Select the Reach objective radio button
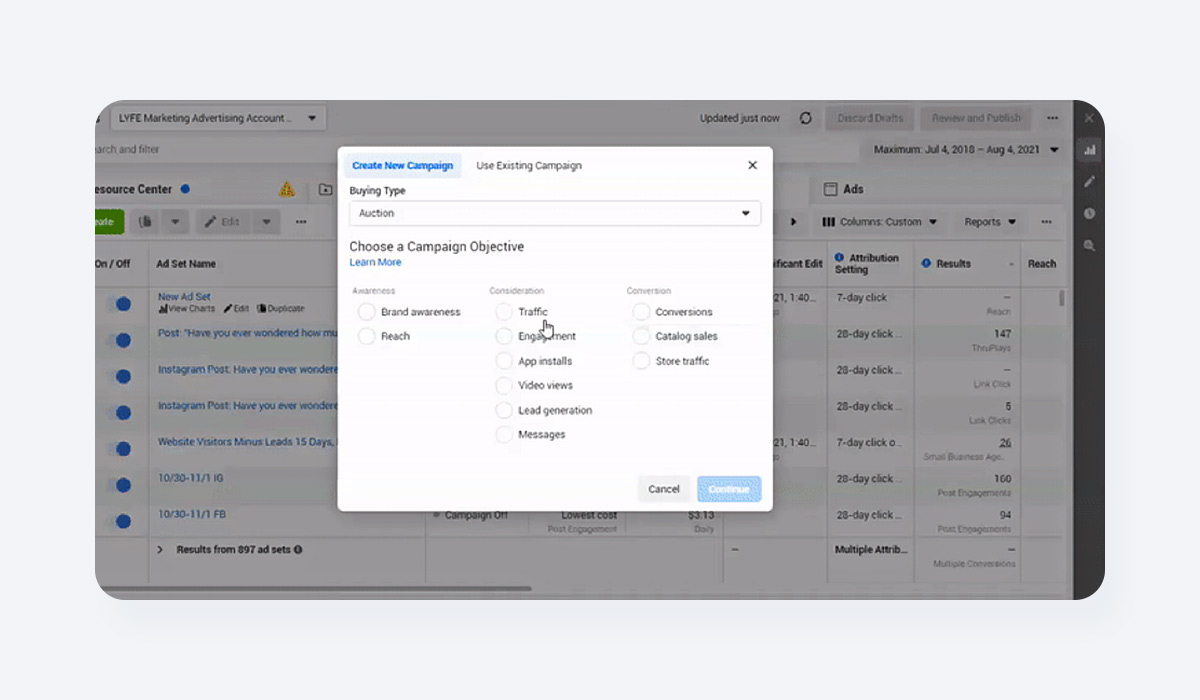The image size is (1200, 700). tap(366, 337)
